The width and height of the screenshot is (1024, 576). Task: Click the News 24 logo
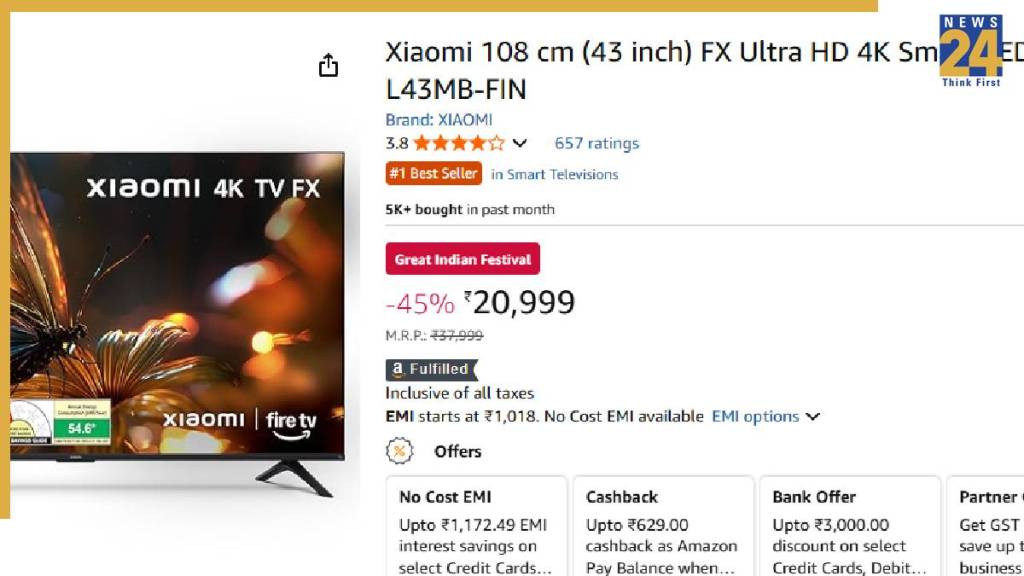[970, 50]
